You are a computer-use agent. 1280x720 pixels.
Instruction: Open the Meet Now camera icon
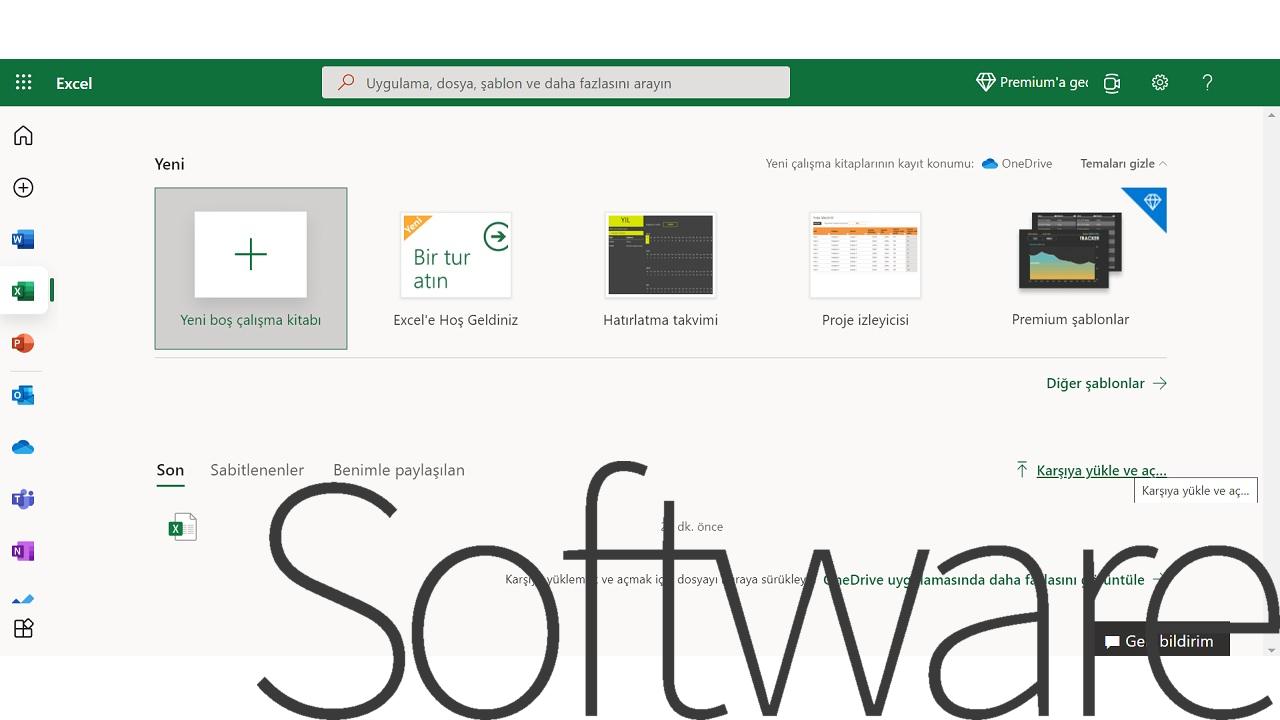1112,83
